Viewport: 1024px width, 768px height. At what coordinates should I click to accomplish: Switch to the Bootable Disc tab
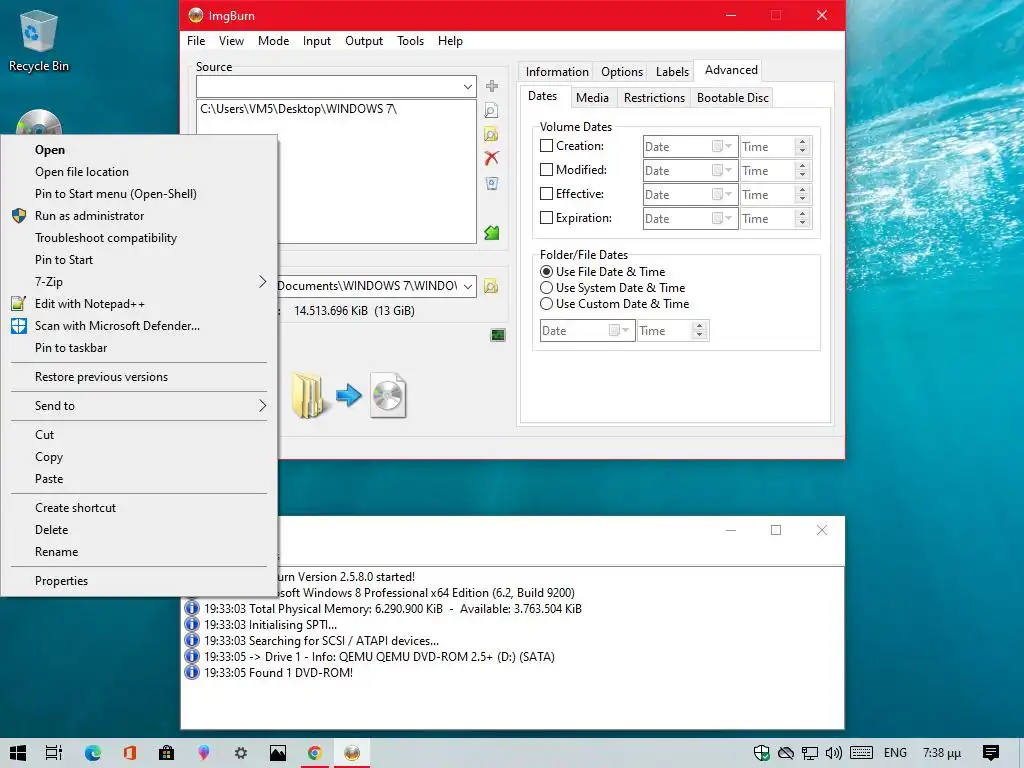coord(732,97)
